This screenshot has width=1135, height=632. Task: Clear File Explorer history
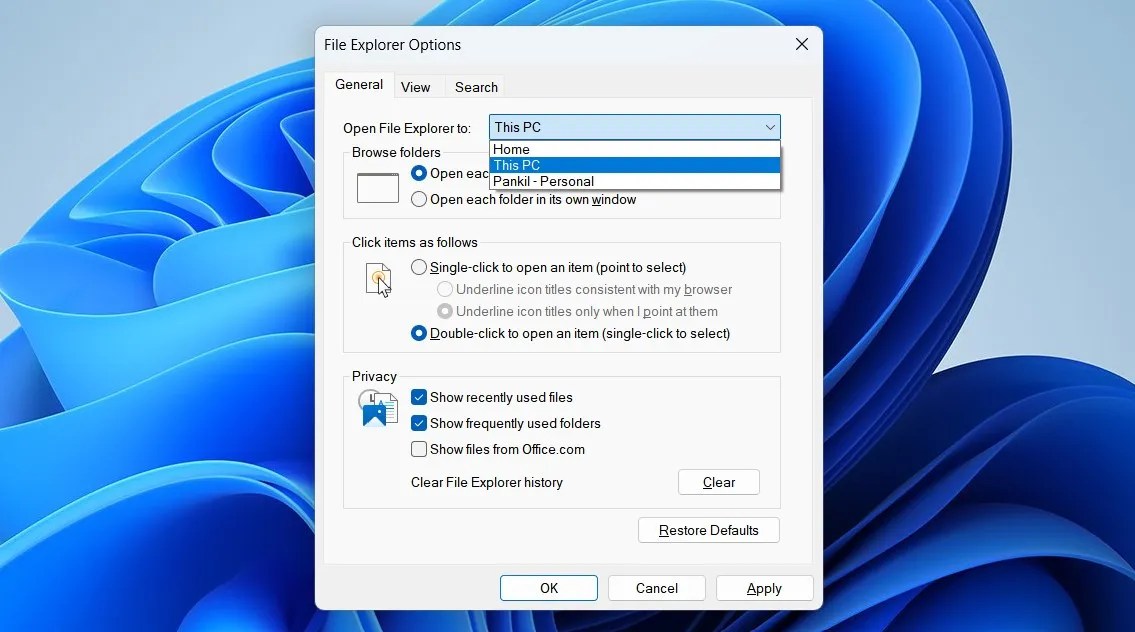pos(718,482)
